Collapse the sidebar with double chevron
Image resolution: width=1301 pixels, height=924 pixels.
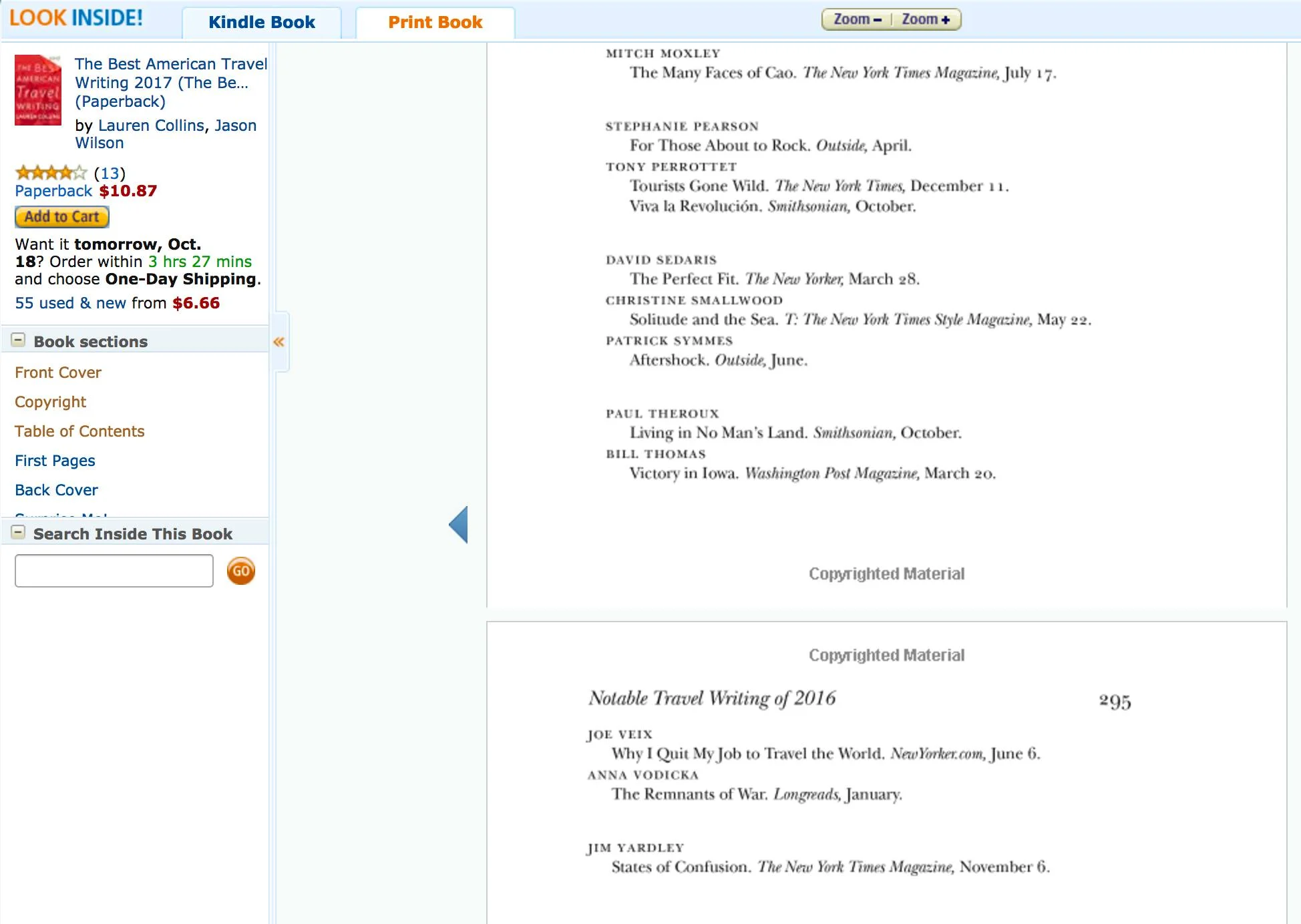[278, 342]
